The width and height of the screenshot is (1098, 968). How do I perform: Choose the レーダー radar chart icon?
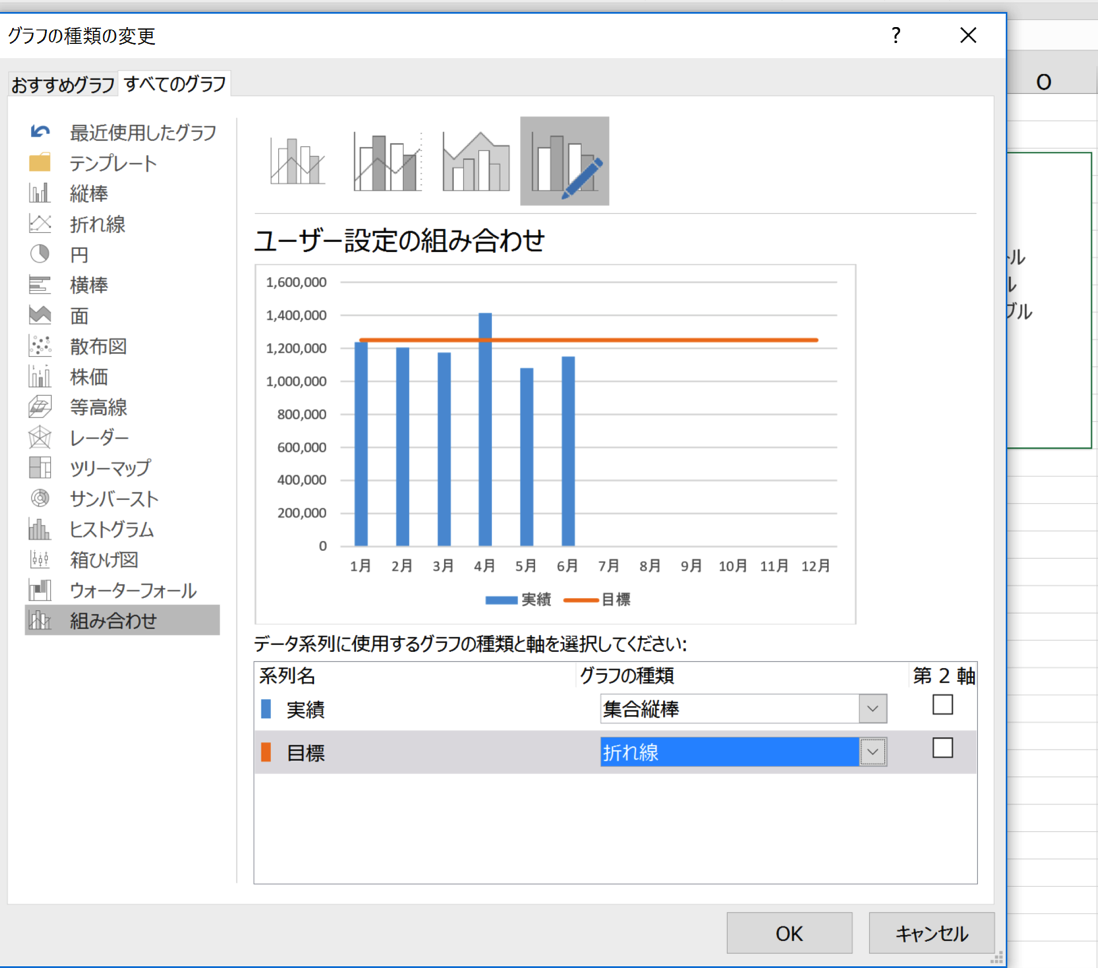[40, 437]
